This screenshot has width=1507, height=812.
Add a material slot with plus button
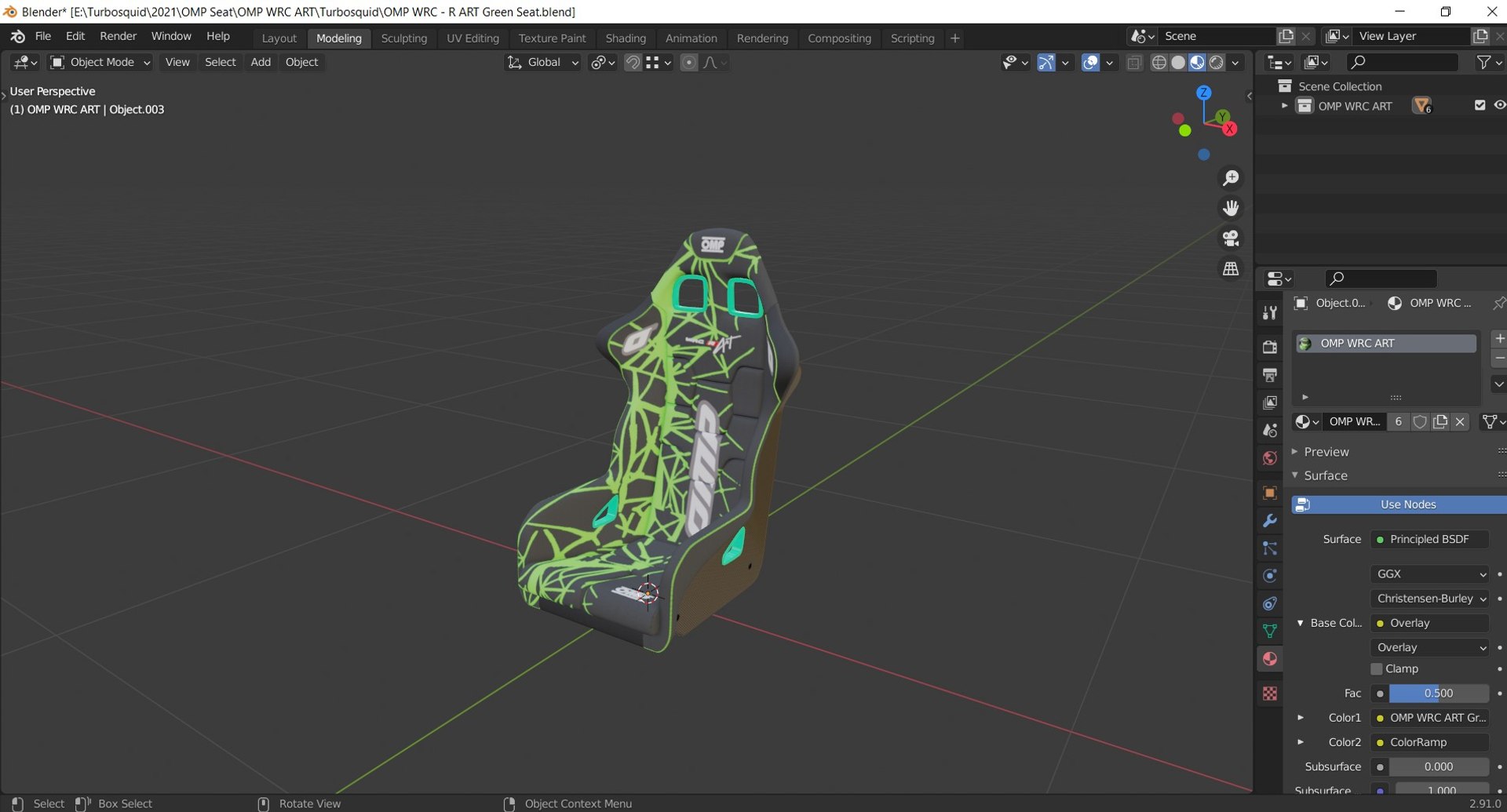(x=1499, y=338)
